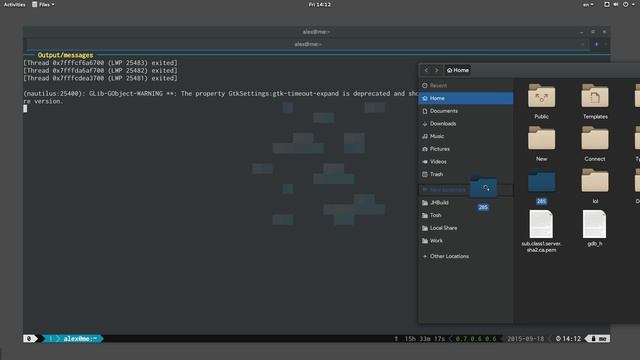
Task: Select the blue 285 folder in grid
Action: 541,186
